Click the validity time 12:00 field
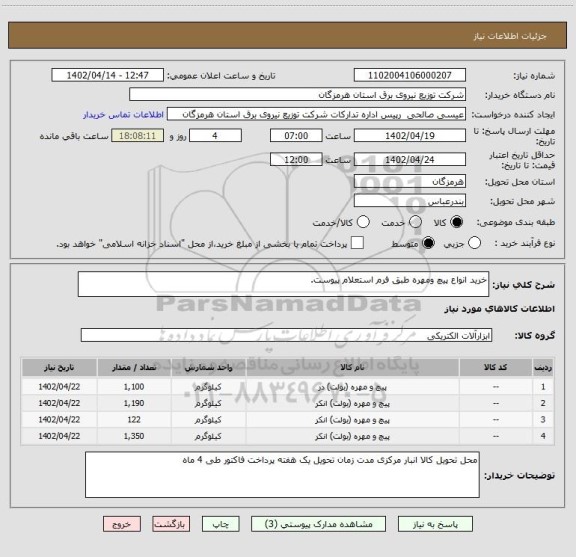The width and height of the screenshot is (576, 557). click(x=296, y=159)
